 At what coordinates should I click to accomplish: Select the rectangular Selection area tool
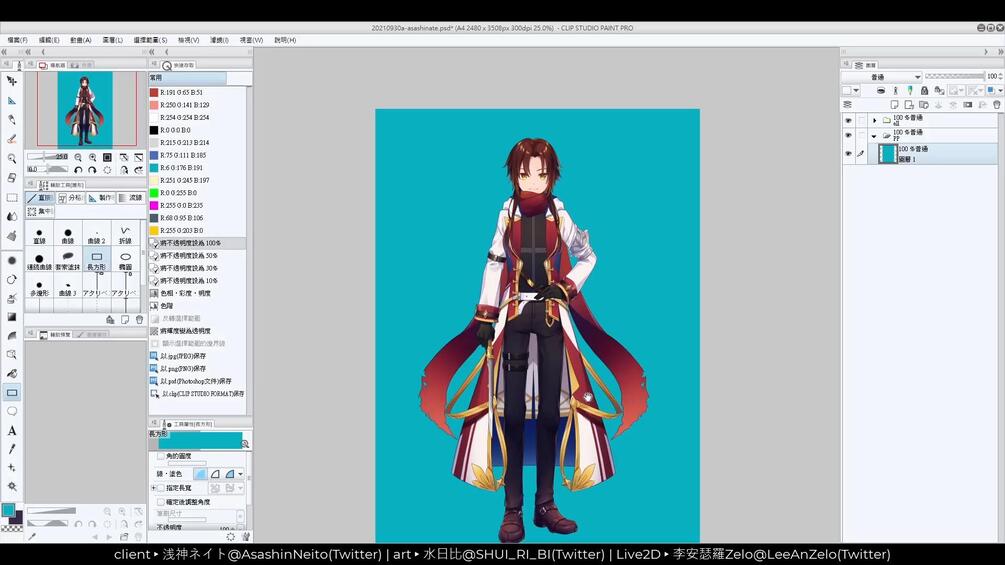tap(12, 197)
